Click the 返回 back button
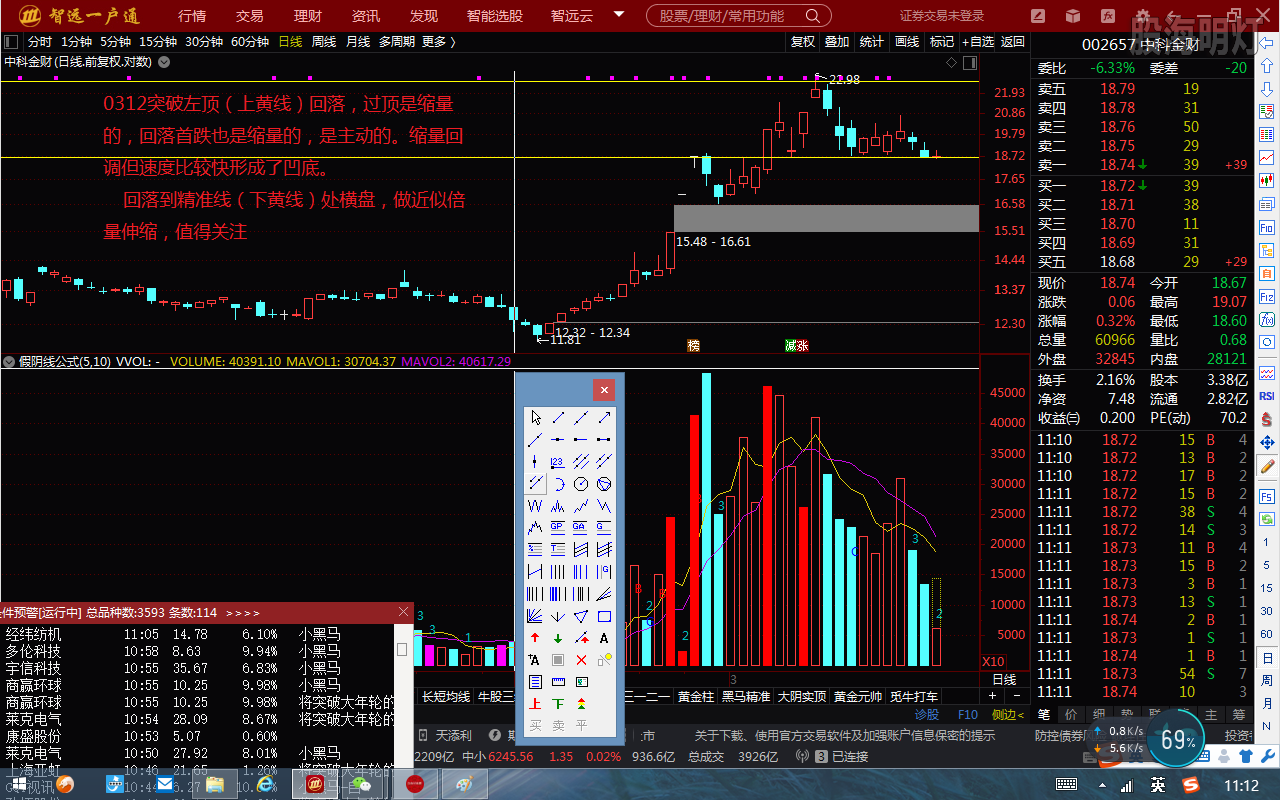The image size is (1280, 800). tap(1013, 41)
